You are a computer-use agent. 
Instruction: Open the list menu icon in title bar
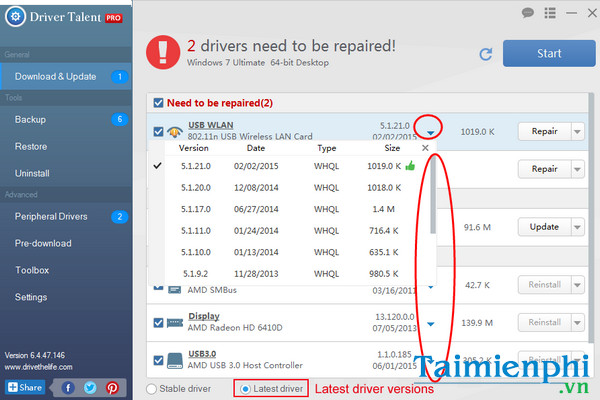550,13
